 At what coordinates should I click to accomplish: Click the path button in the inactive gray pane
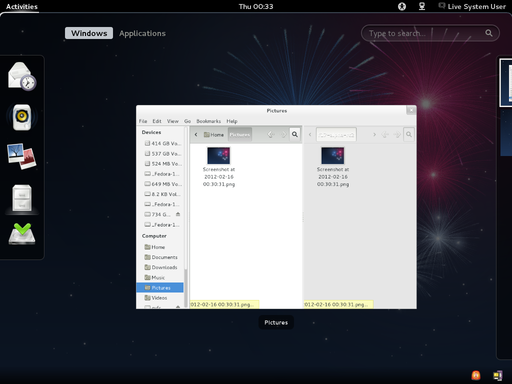pyautogui.click(x=336, y=135)
